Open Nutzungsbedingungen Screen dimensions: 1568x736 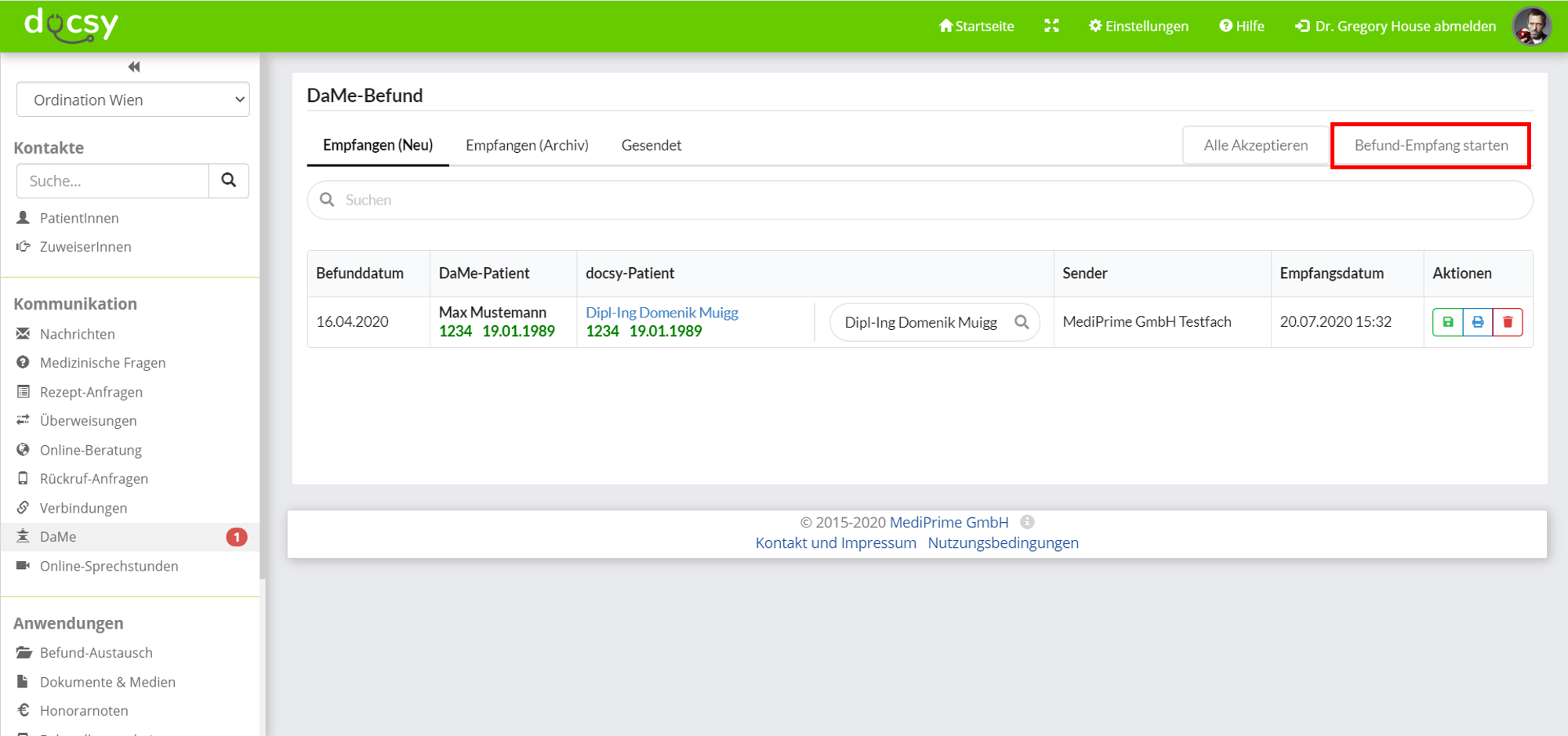click(x=1003, y=543)
